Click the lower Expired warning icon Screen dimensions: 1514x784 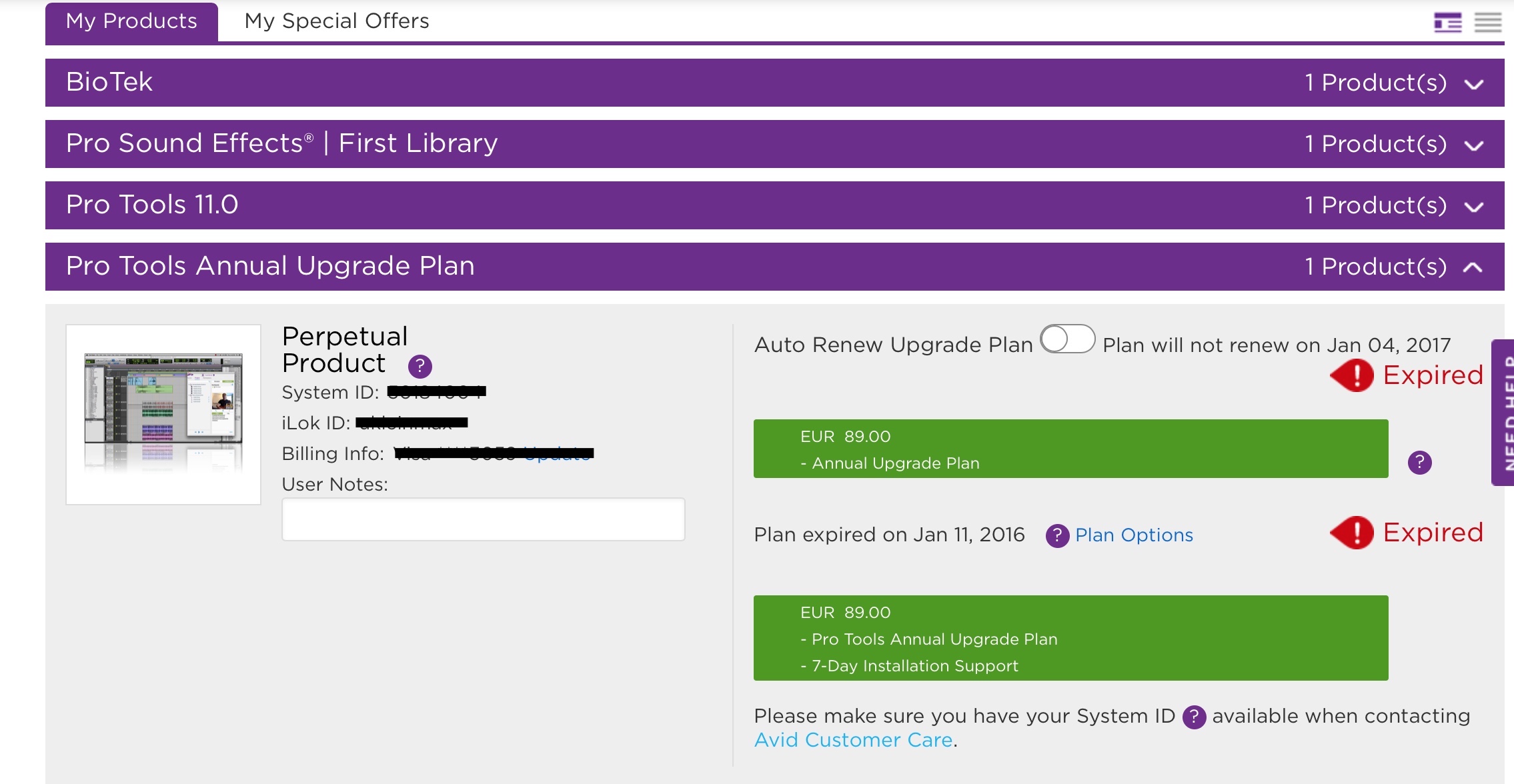click(1353, 533)
